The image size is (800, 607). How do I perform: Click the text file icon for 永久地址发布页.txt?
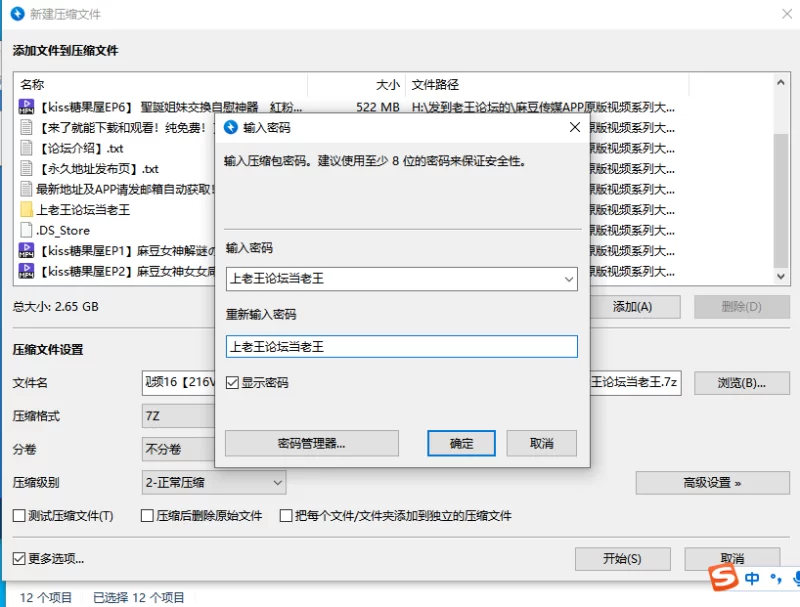click(x=26, y=168)
